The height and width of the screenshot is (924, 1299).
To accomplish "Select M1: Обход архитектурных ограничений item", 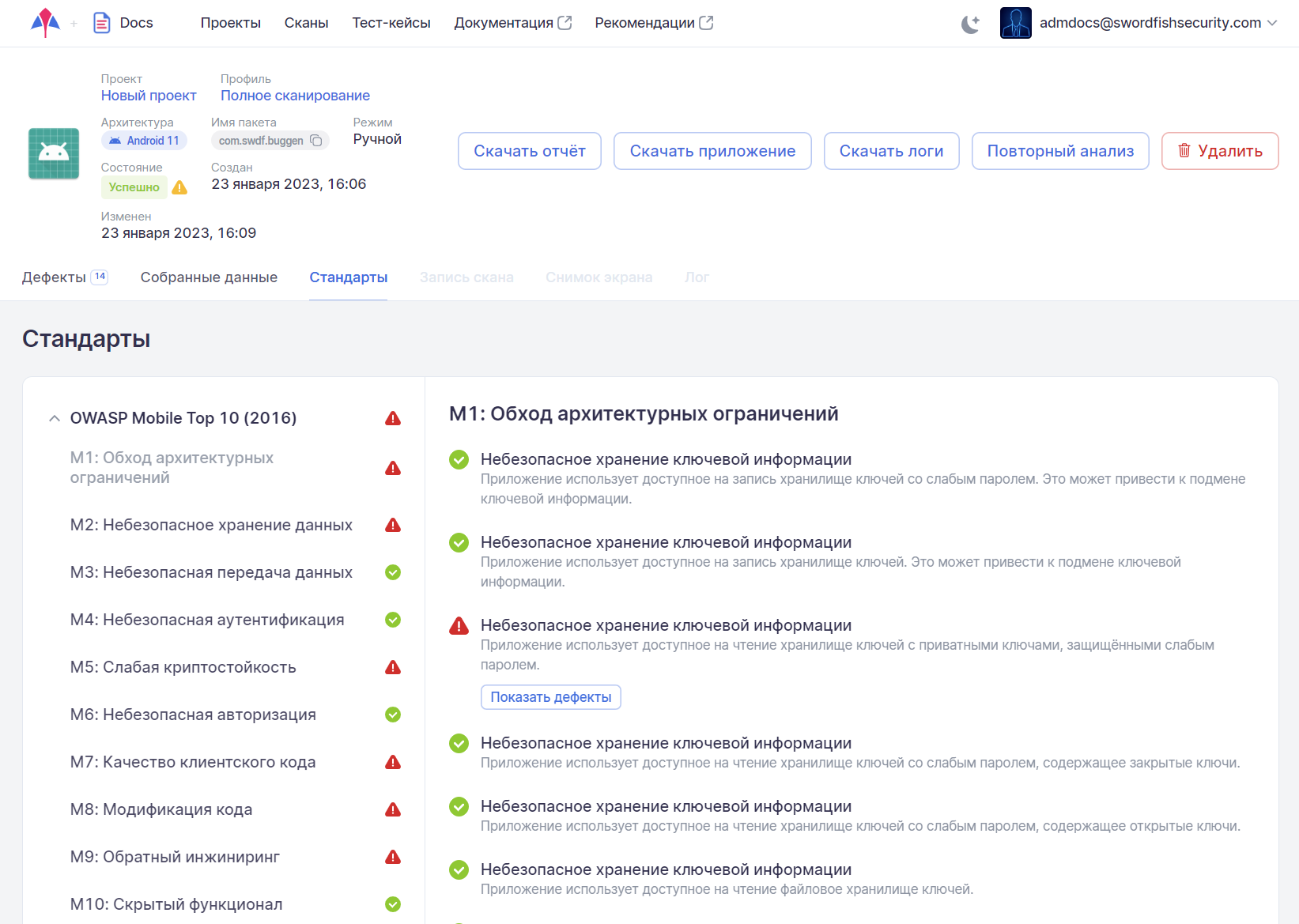I will (x=172, y=468).
